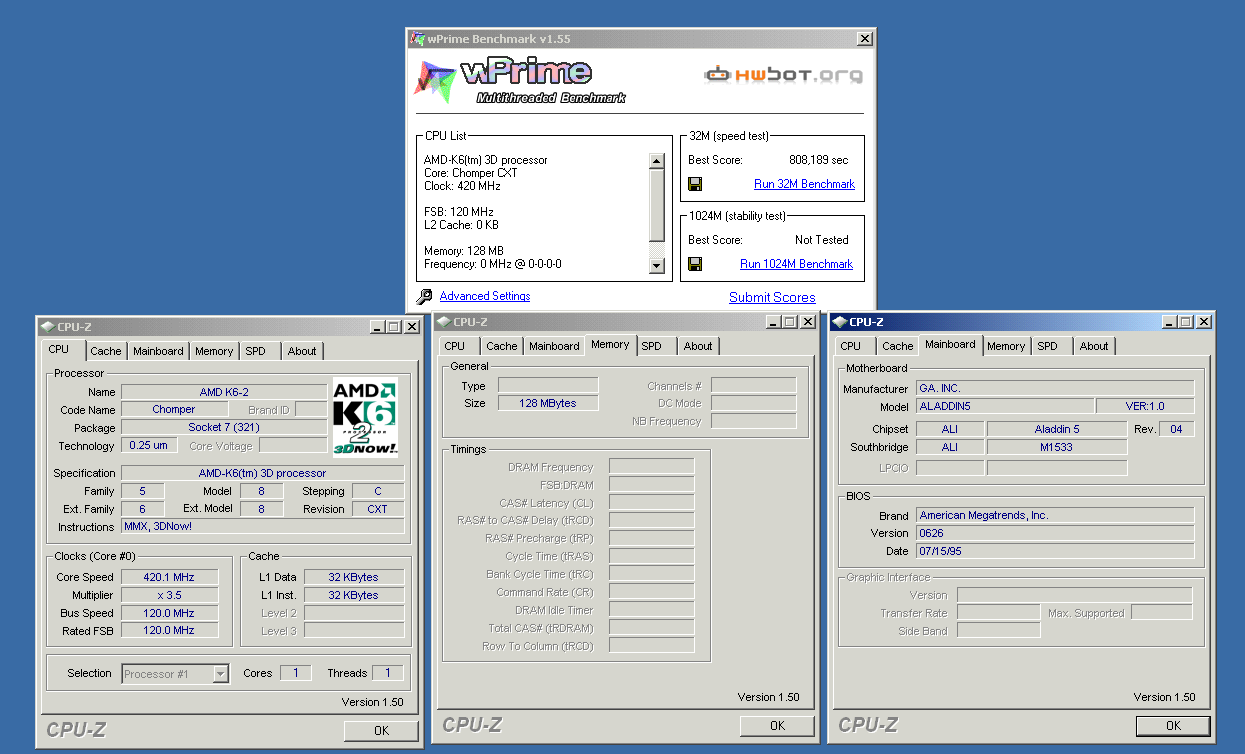Click the 32M best score 808,189 sec
Image resolution: width=1245 pixels, height=754 pixels.
click(x=818, y=160)
